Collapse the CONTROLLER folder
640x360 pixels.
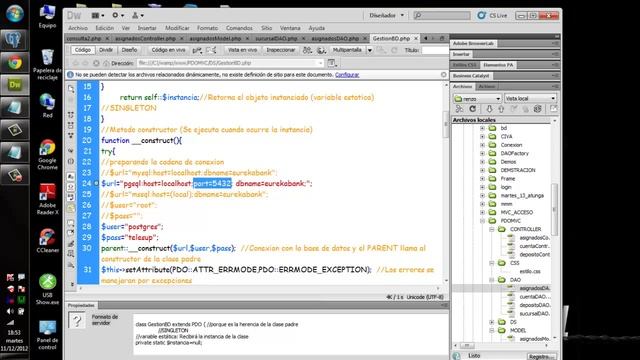point(491,229)
